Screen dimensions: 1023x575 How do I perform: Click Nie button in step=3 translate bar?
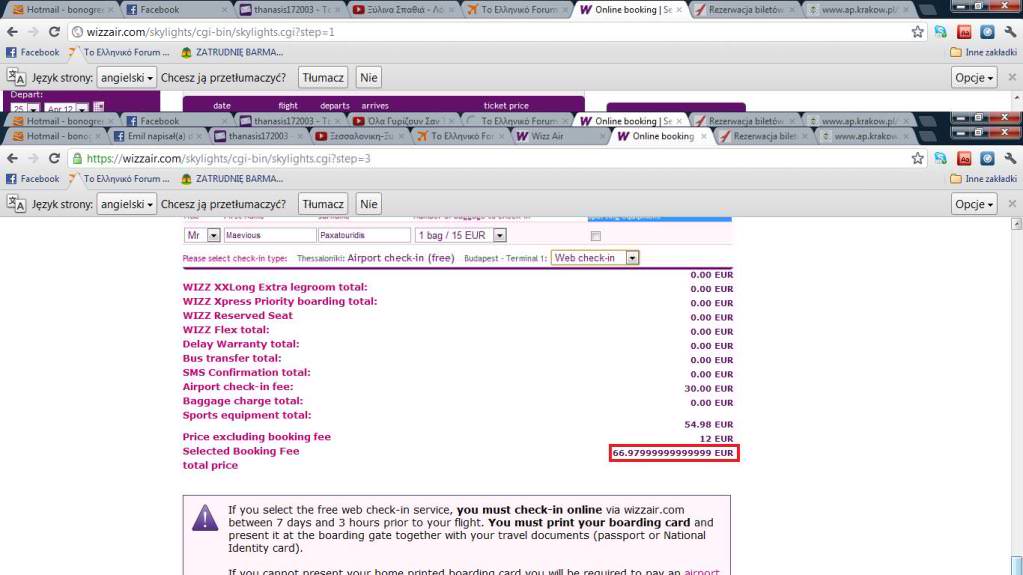369,204
